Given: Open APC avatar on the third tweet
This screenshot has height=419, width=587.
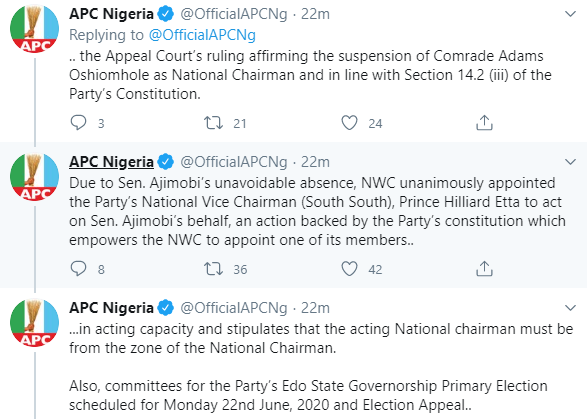Looking at the screenshot, I should [34, 322].
